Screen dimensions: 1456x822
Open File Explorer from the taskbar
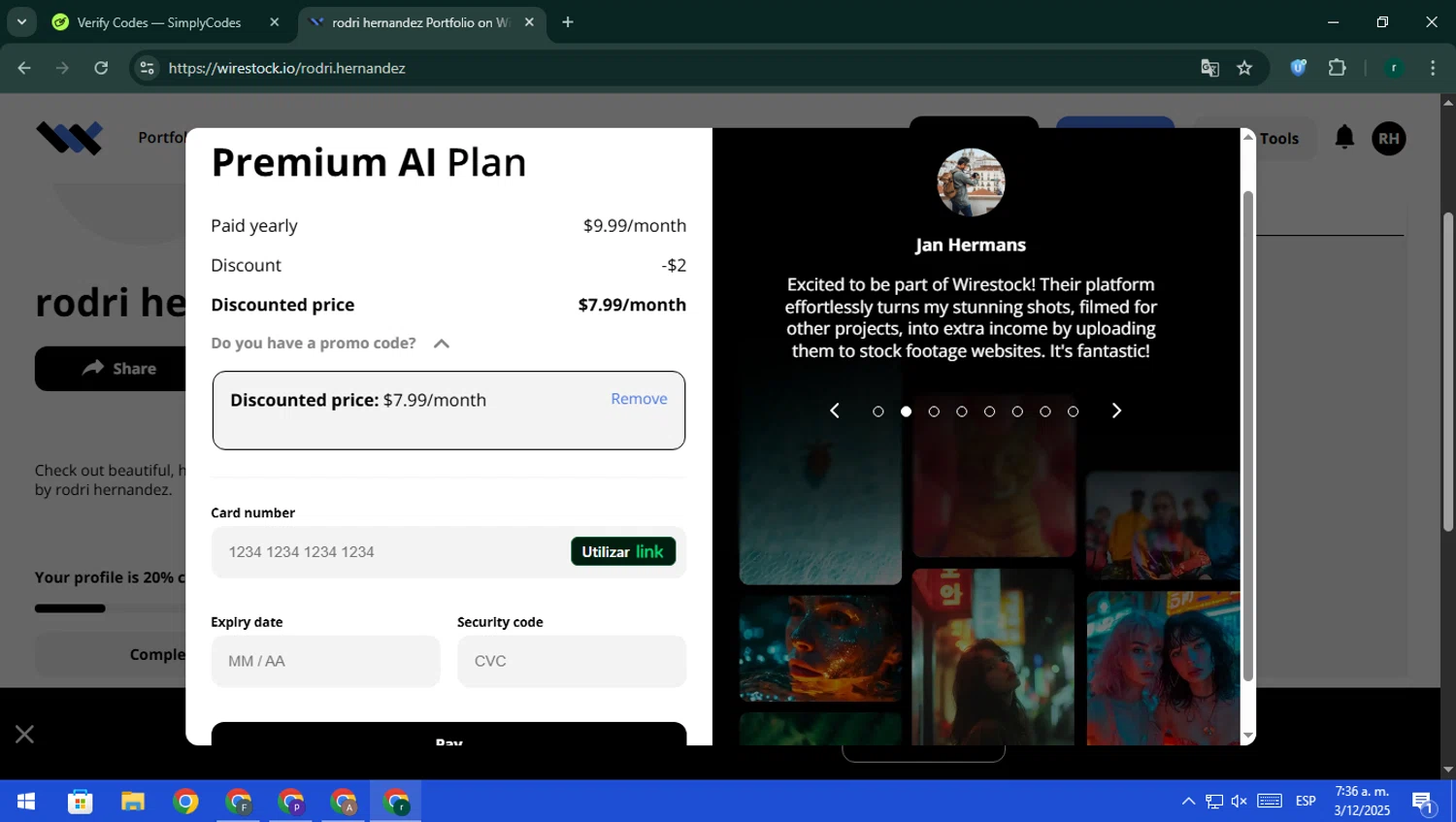coord(133,802)
